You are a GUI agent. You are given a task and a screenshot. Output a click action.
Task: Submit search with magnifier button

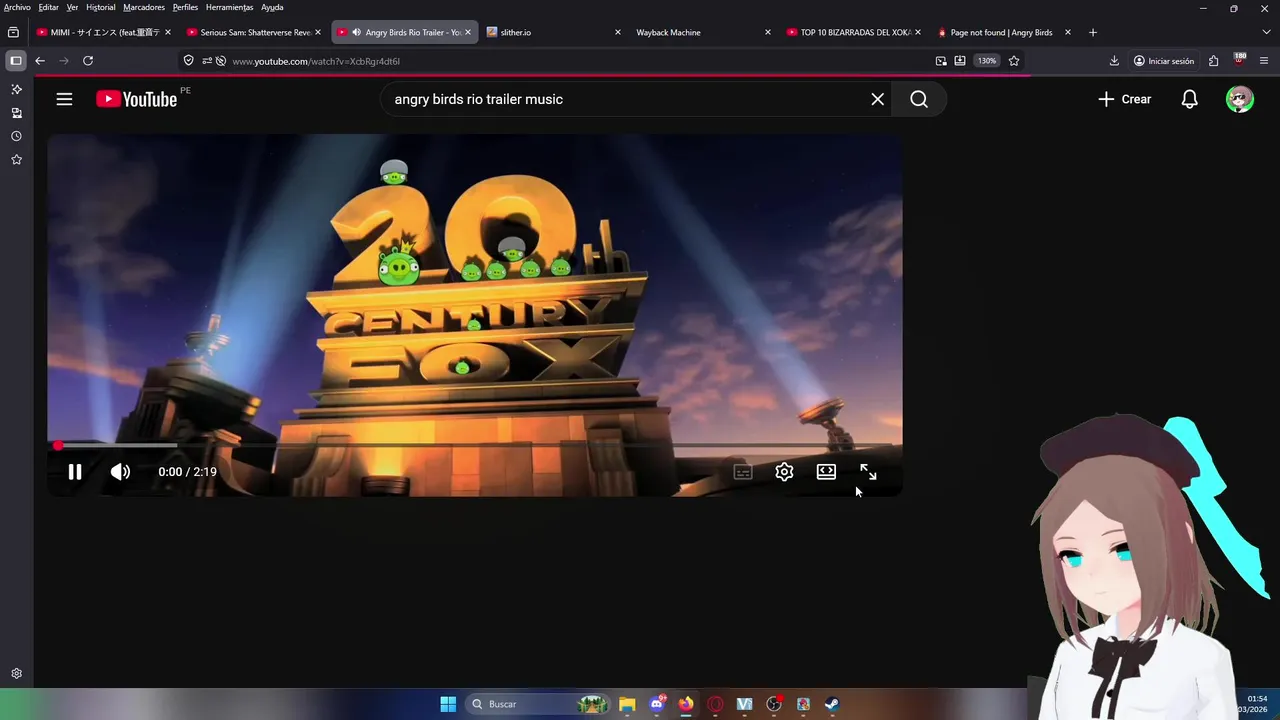[919, 99]
